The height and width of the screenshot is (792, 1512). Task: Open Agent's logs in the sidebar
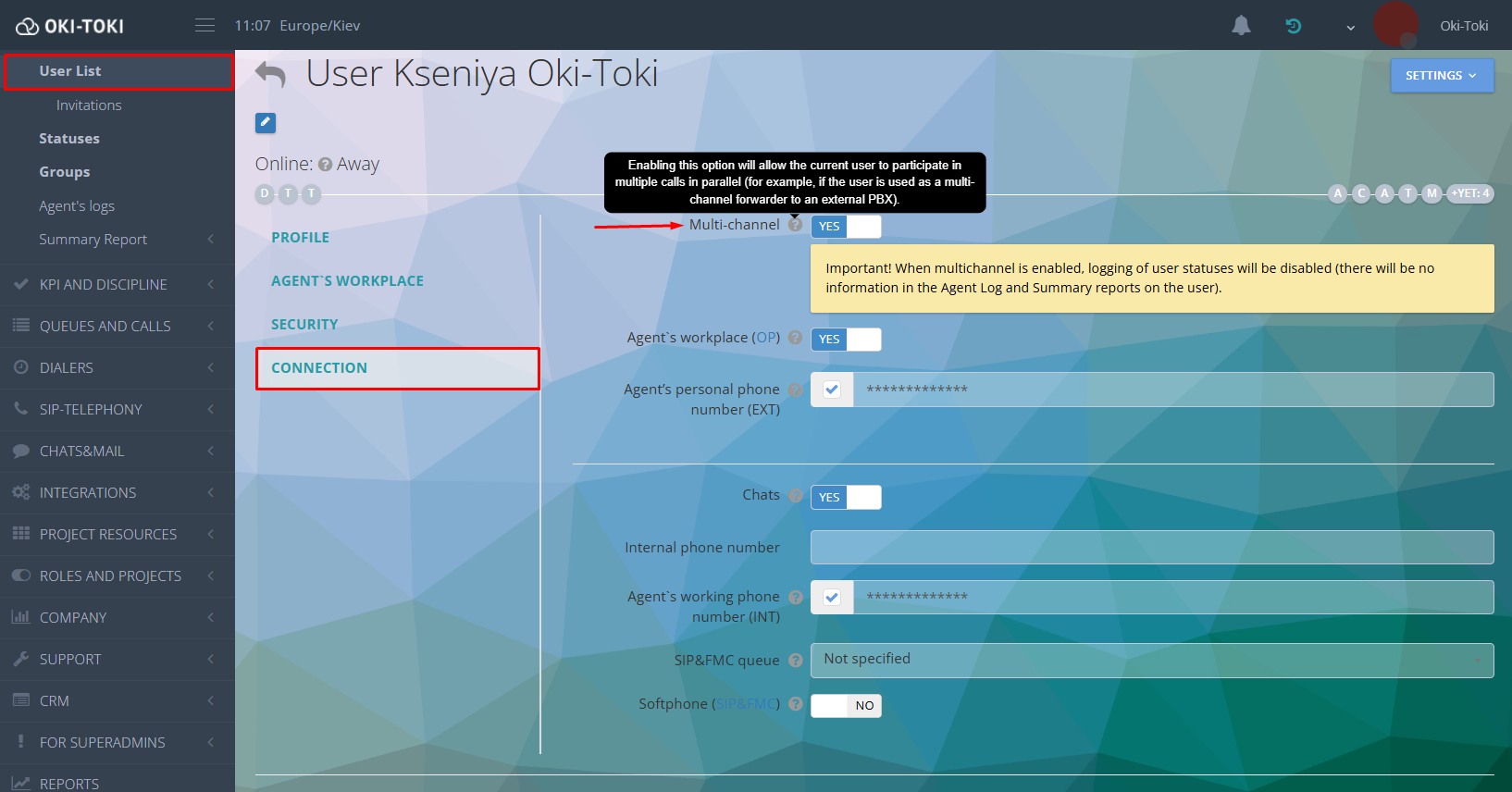pyautogui.click(x=77, y=206)
